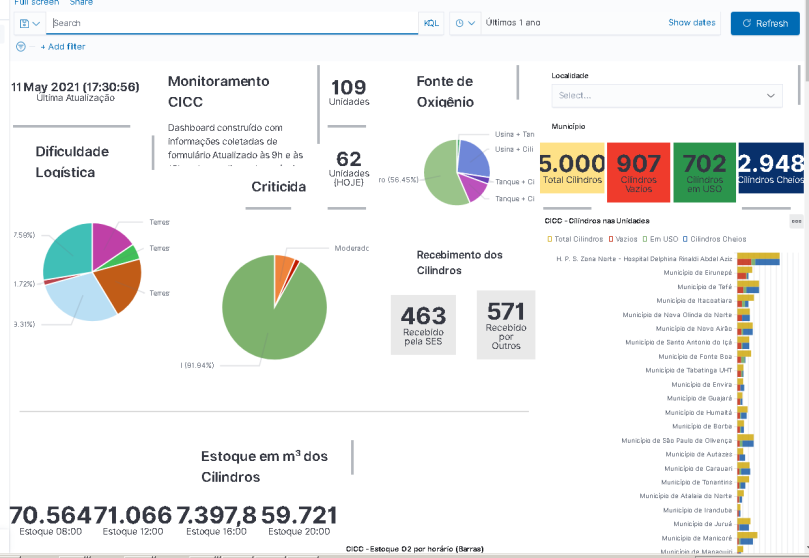Screen dimensions: 809x558
Task: Click the Município de Tefé label
Action: [x=704, y=287]
